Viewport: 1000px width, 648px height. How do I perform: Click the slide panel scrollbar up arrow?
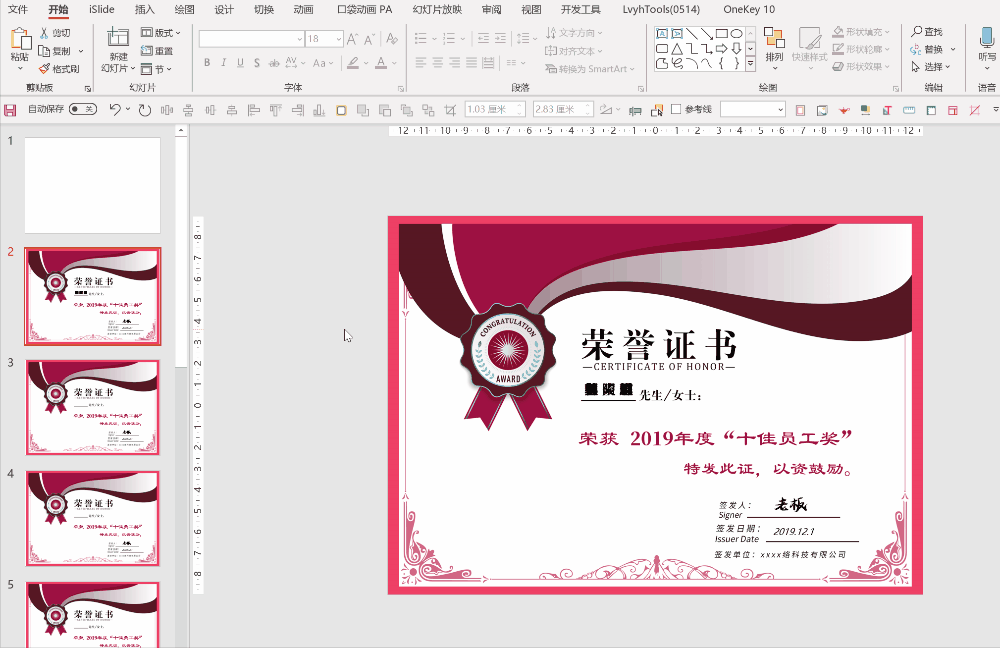181,130
